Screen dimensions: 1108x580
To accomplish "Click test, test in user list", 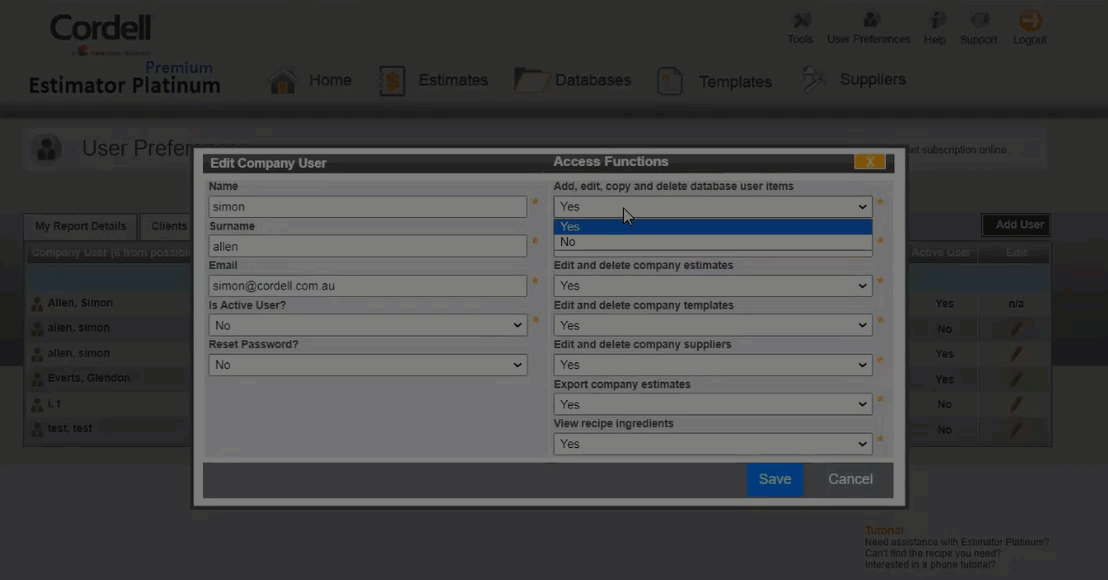I will coord(70,428).
